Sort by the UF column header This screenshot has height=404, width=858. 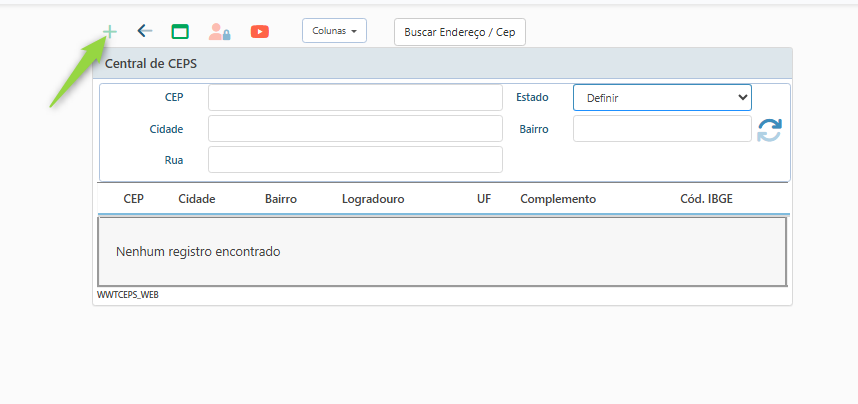(x=484, y=199)
